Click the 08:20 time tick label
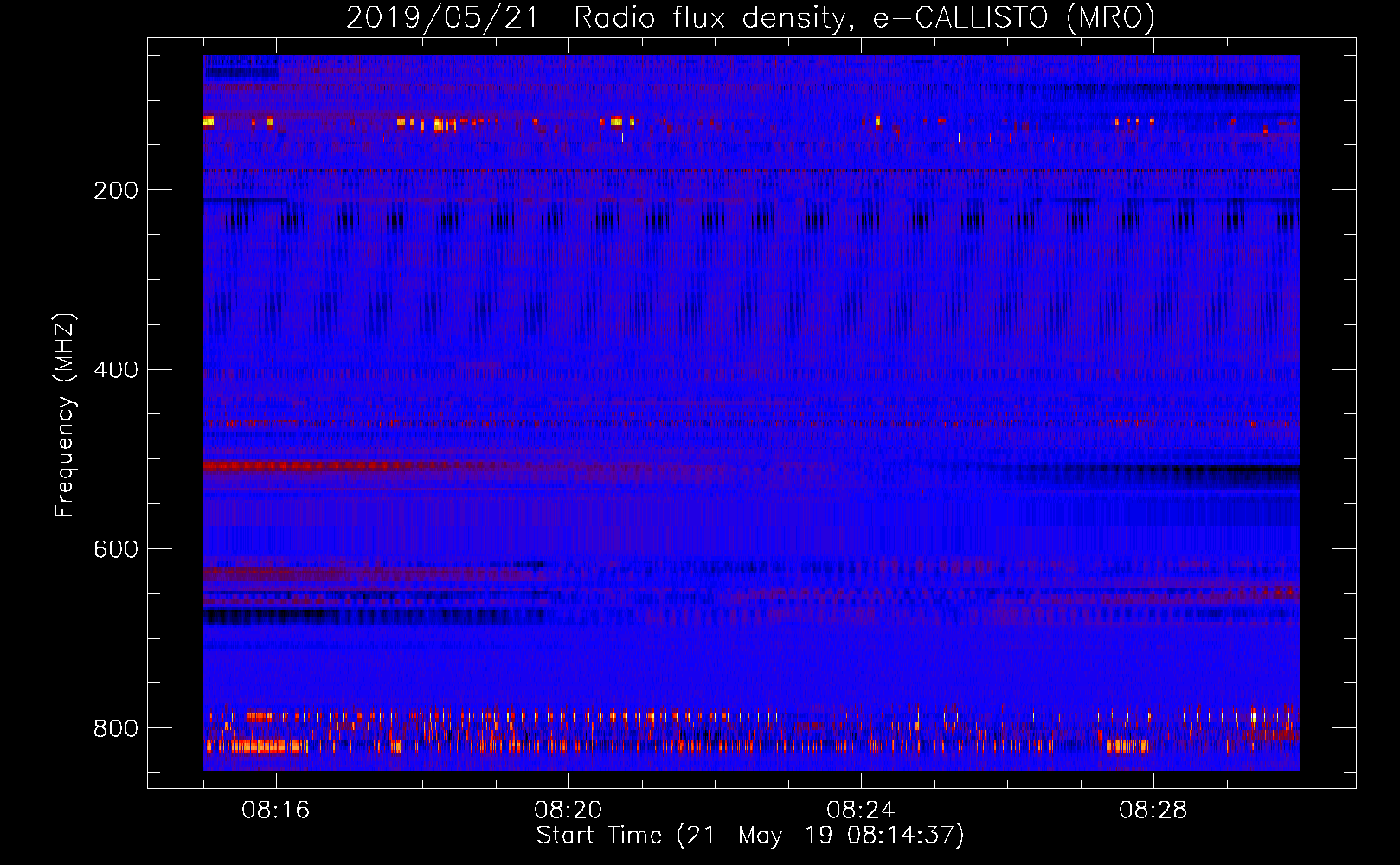Viewport: 1400px width, 865px height. pos(568,811)
